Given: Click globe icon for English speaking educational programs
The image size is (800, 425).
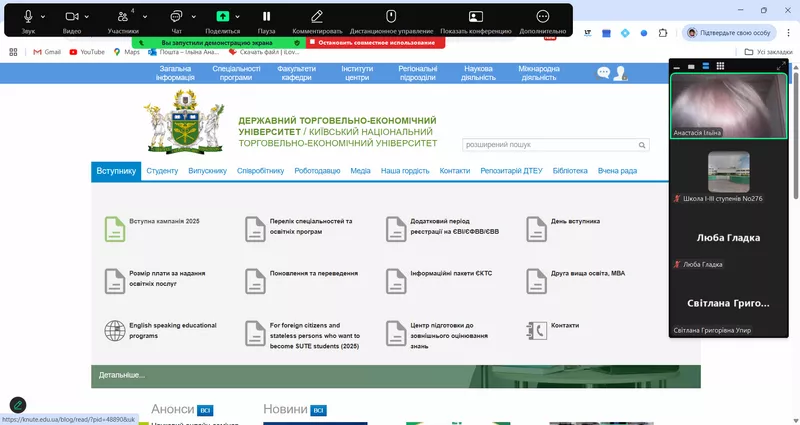Looking at the screenshot, I should click(x=115, y=331).
